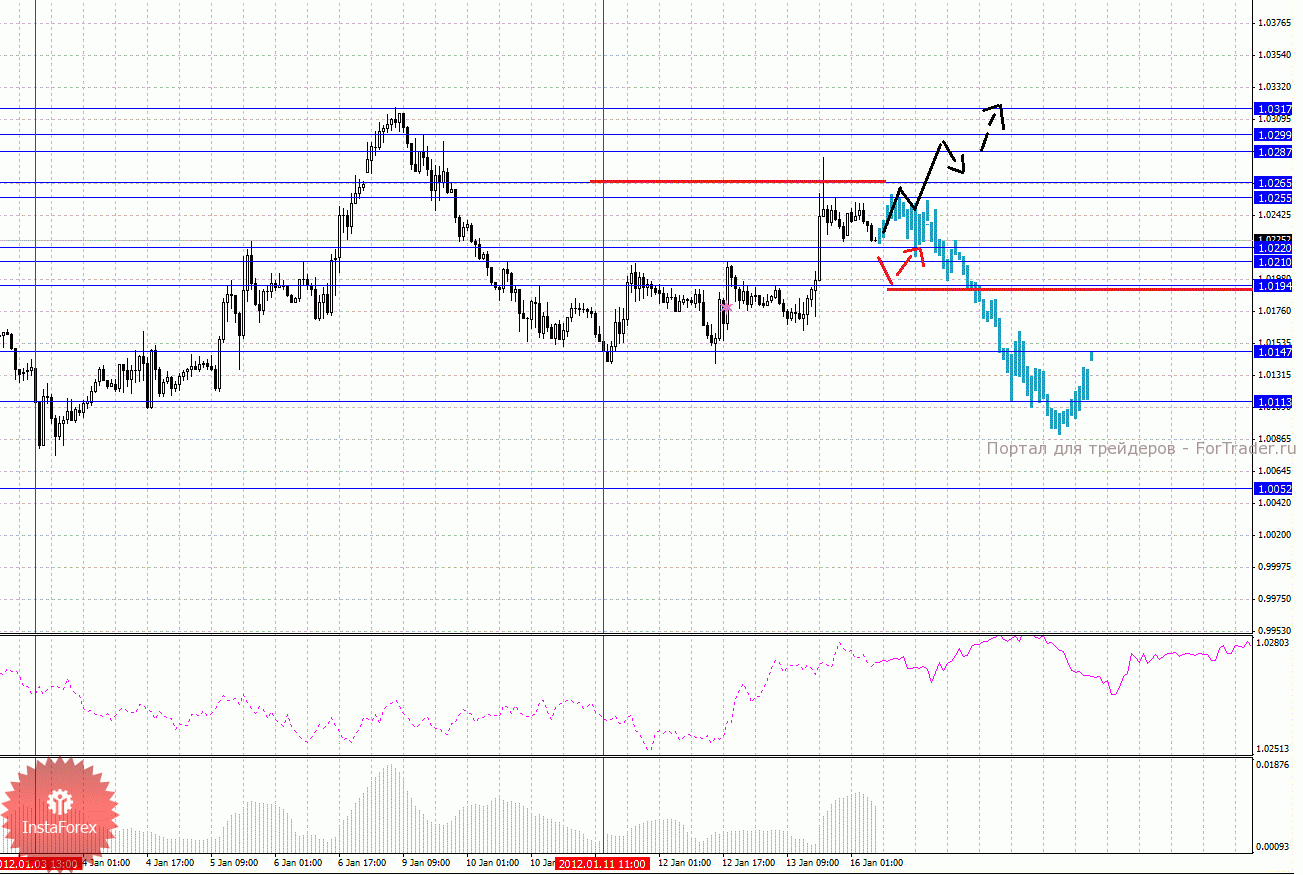This screenshot has width=1303, height=875.
Task: Click the red dashed arrow on the chart
Action: pyautogui.click(x=911, y=256)
